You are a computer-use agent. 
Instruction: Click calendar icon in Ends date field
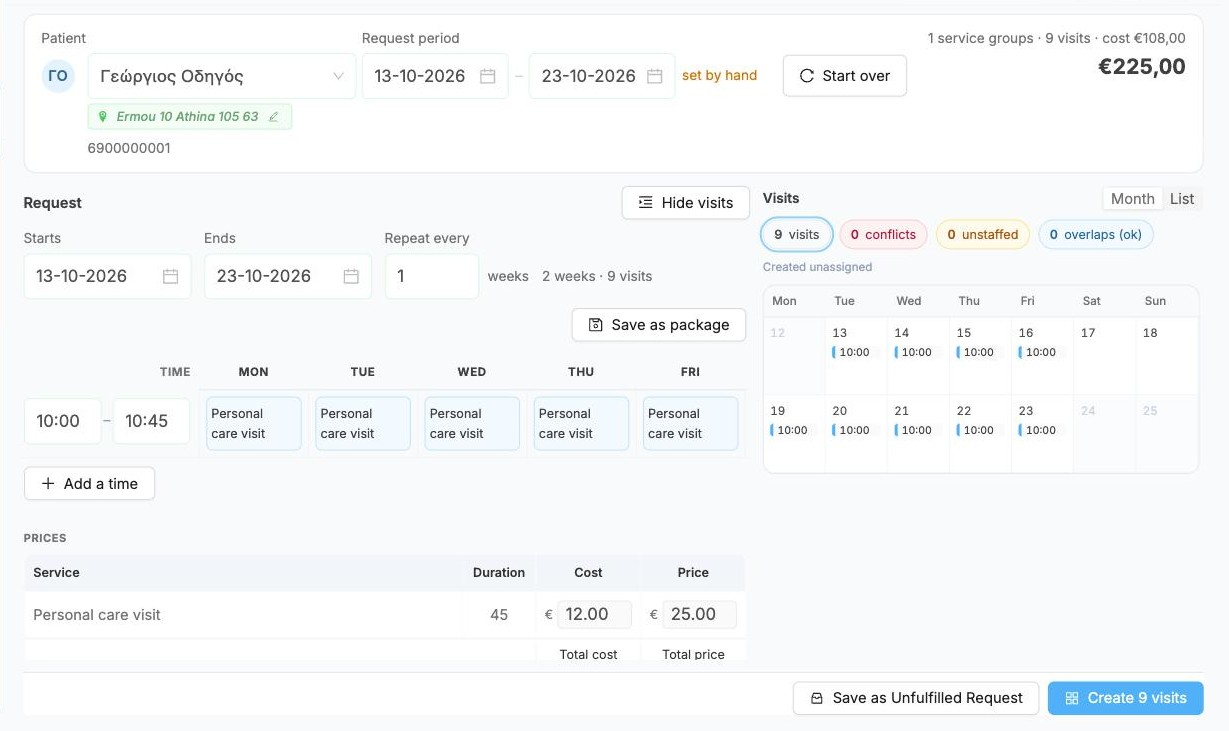tap(351, 276)
